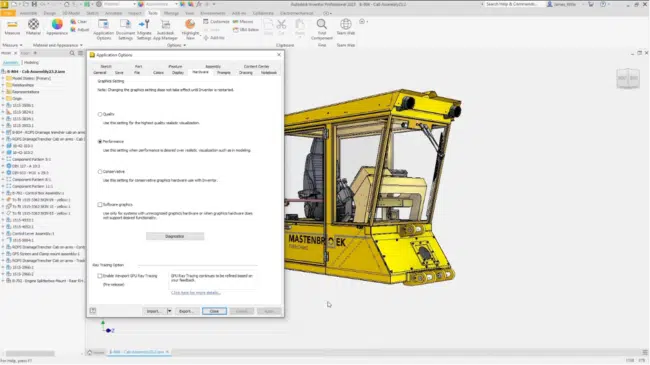Viewport: 650px width, 365px height.
Task: Click the Customize ribbon icon
Action: 206,22
